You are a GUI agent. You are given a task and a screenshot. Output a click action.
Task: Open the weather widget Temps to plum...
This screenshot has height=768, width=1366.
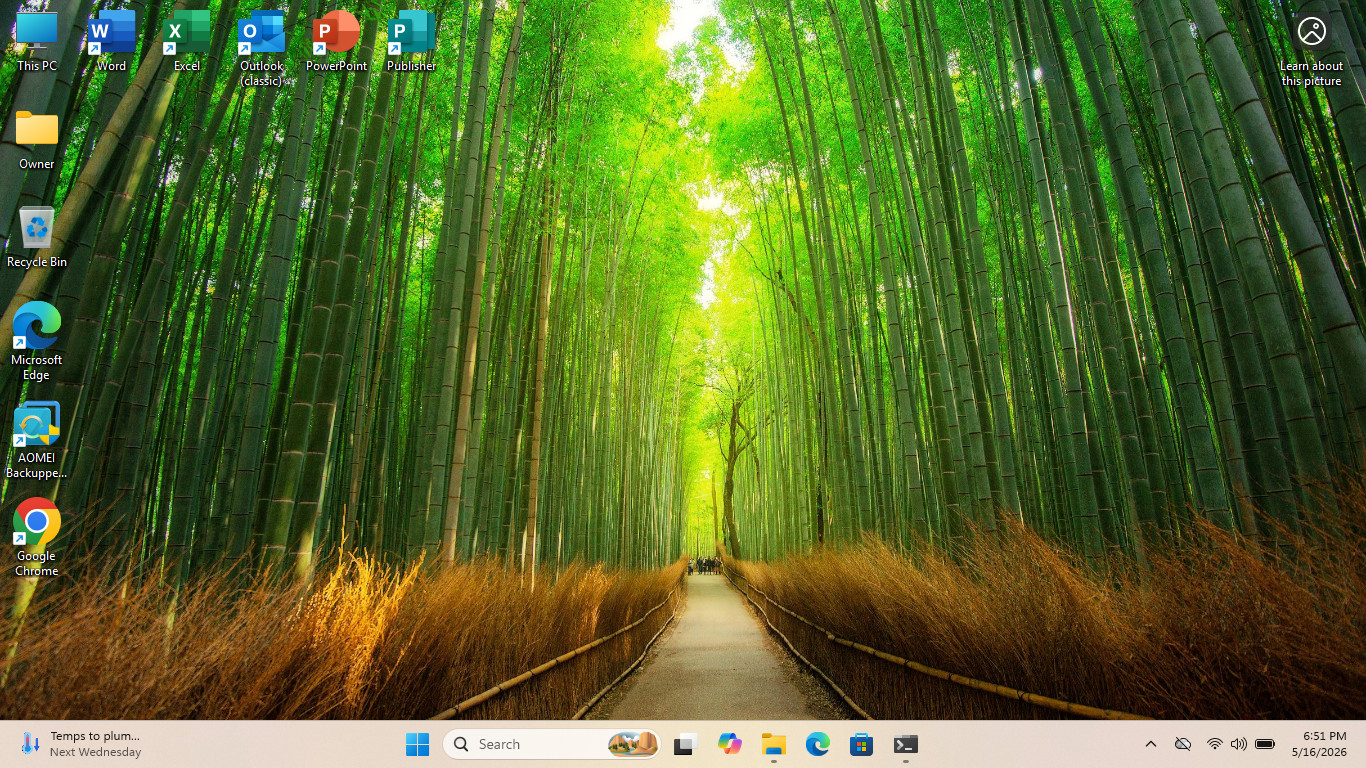point(82,744)
